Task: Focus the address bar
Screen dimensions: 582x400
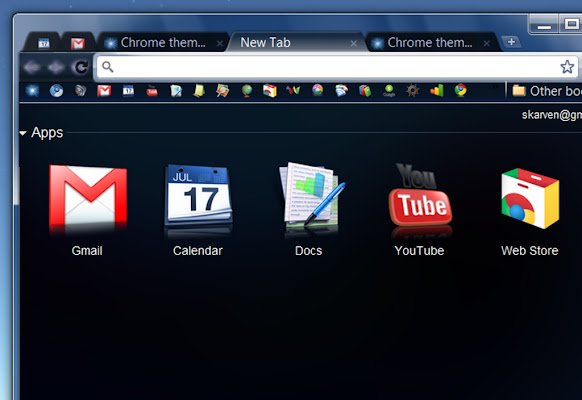Action: 337,67
